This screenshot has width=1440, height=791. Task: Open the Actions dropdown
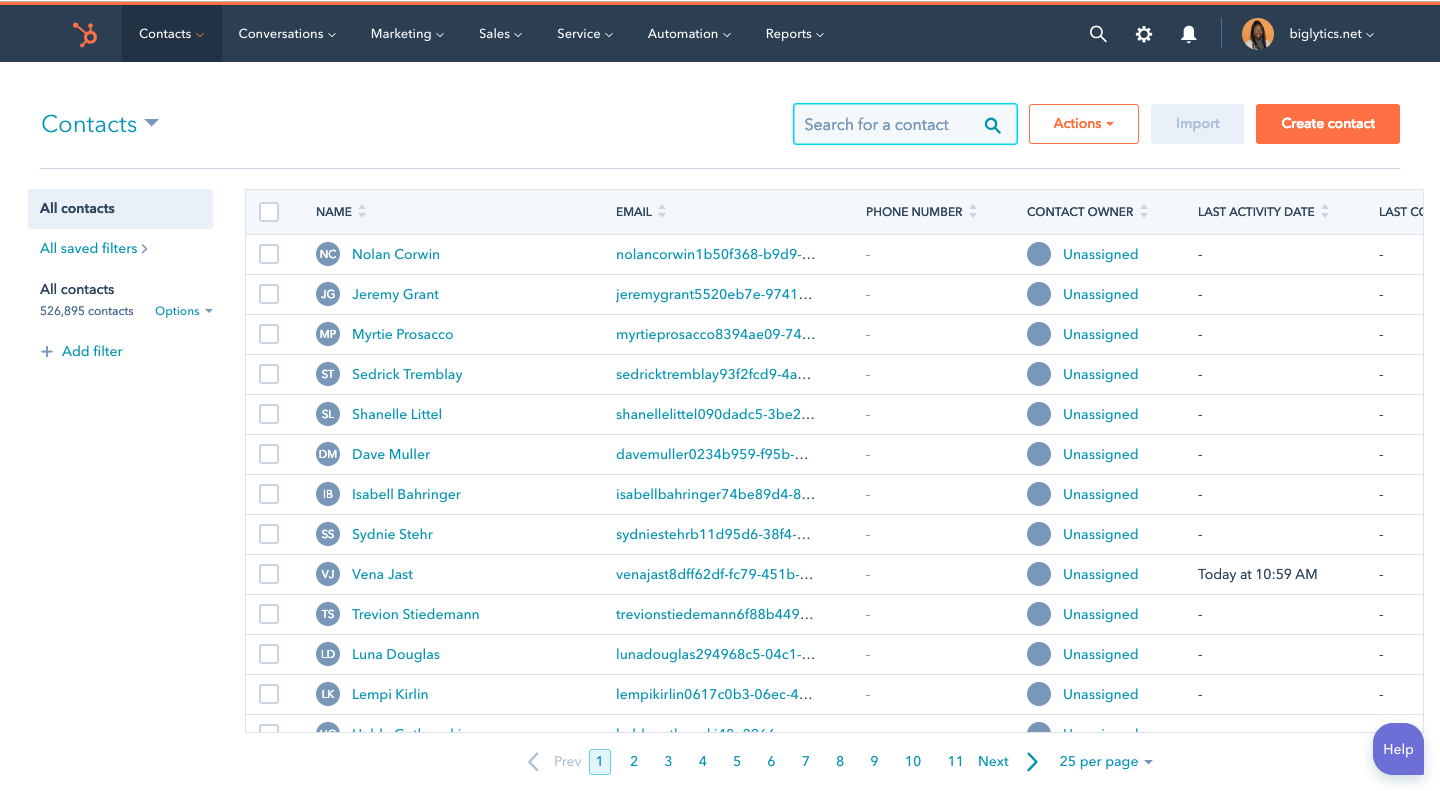[x=1083, y=123]
